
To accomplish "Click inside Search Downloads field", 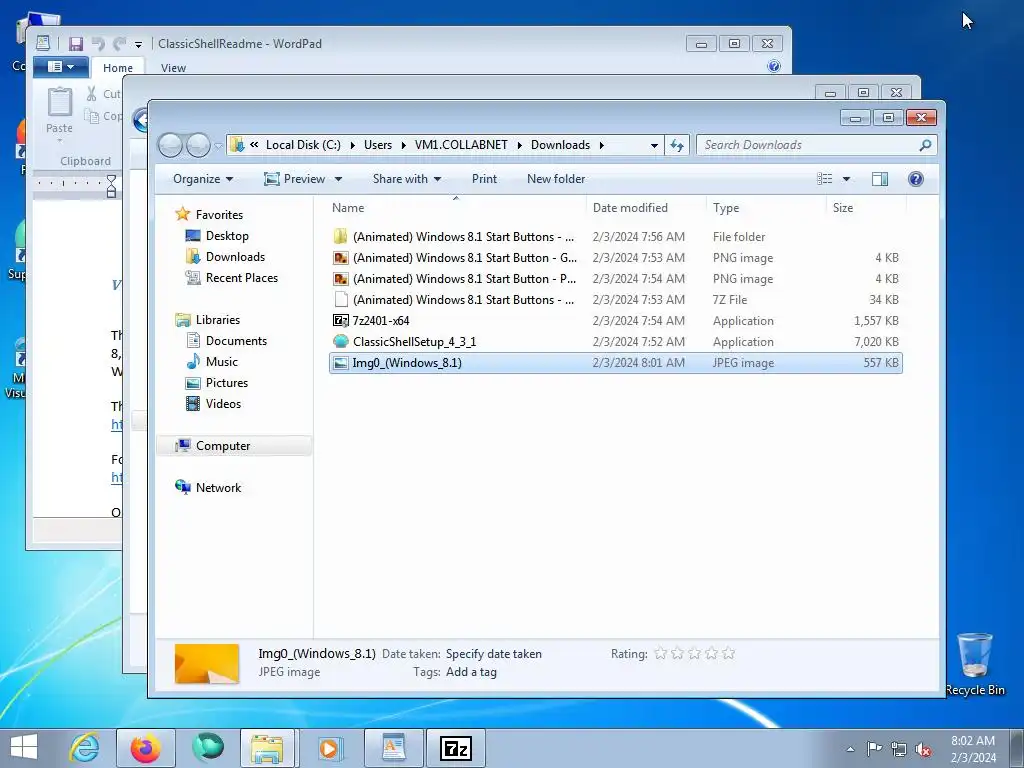I will click(x=807, y=145).
